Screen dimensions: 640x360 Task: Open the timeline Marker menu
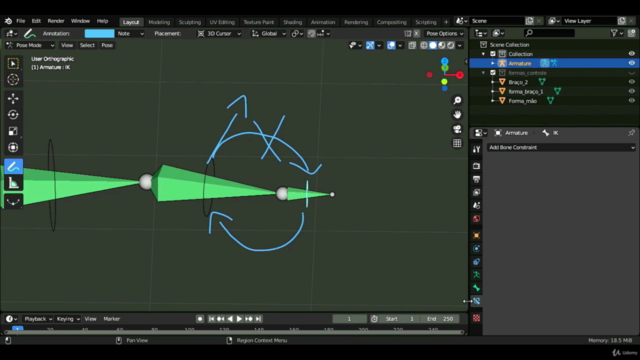(111, 319)
